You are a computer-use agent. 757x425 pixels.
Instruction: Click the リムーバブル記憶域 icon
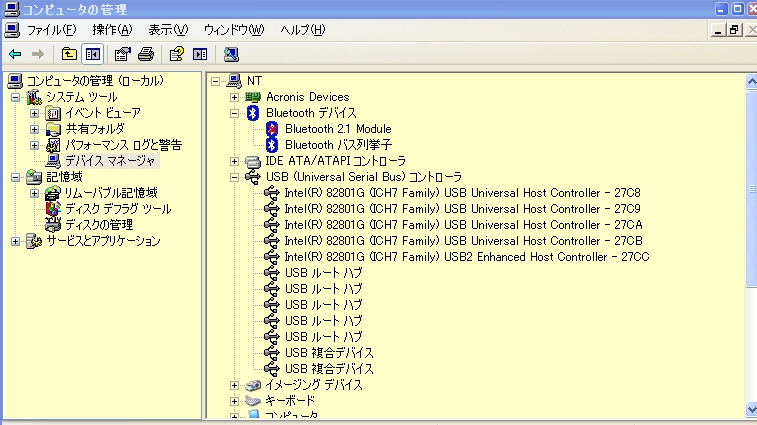[x=53, y=193]
